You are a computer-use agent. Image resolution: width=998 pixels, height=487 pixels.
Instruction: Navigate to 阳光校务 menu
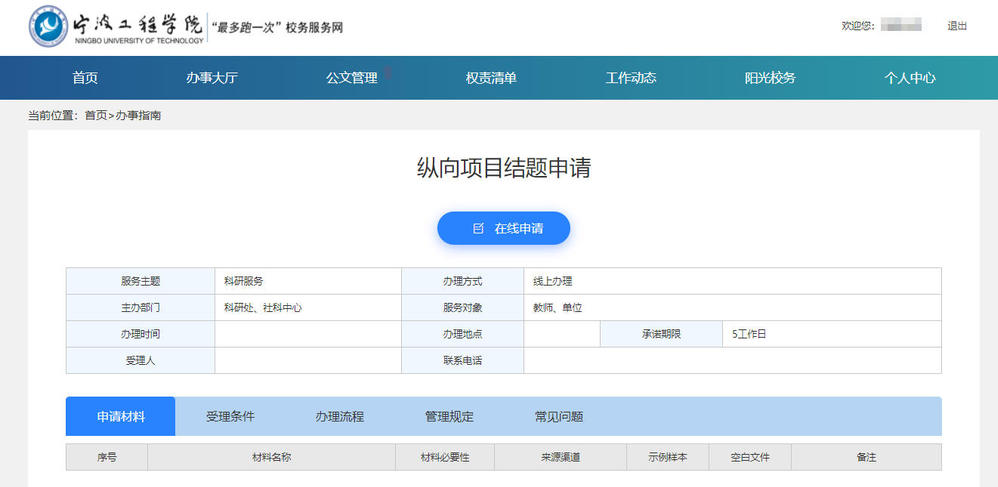click(770, 78)
